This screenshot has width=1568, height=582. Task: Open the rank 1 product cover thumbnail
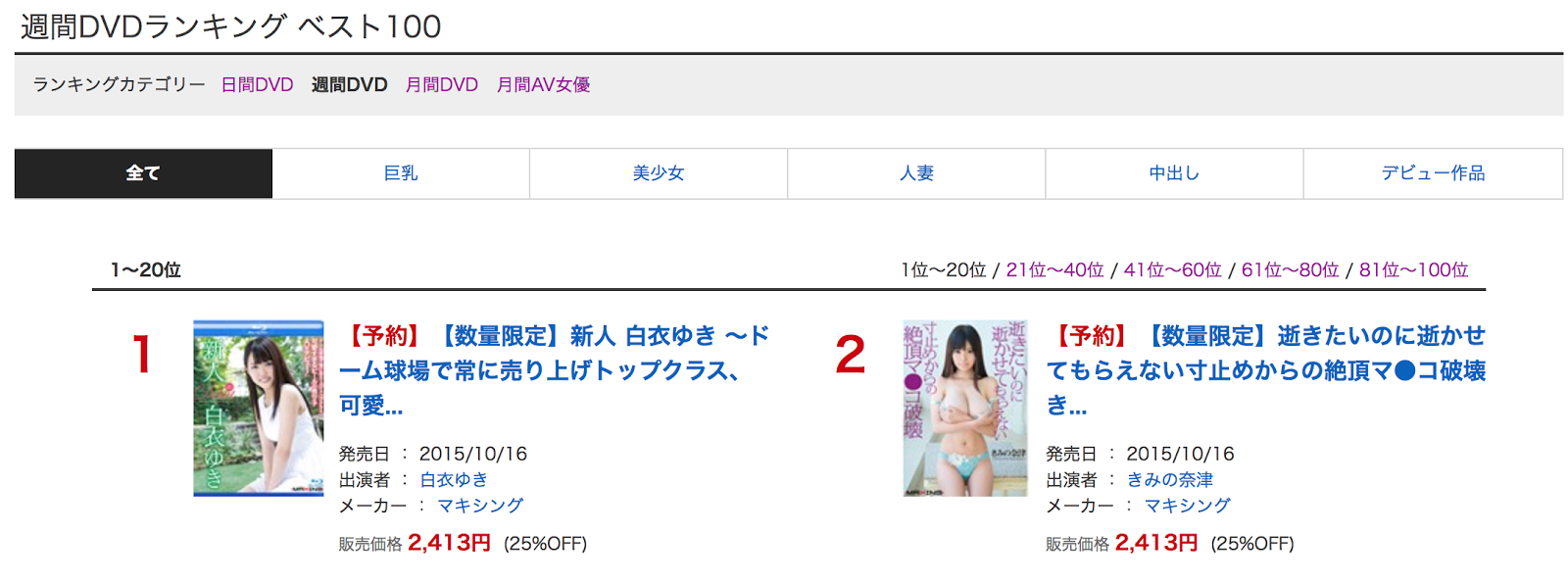[x=259, y=408]
